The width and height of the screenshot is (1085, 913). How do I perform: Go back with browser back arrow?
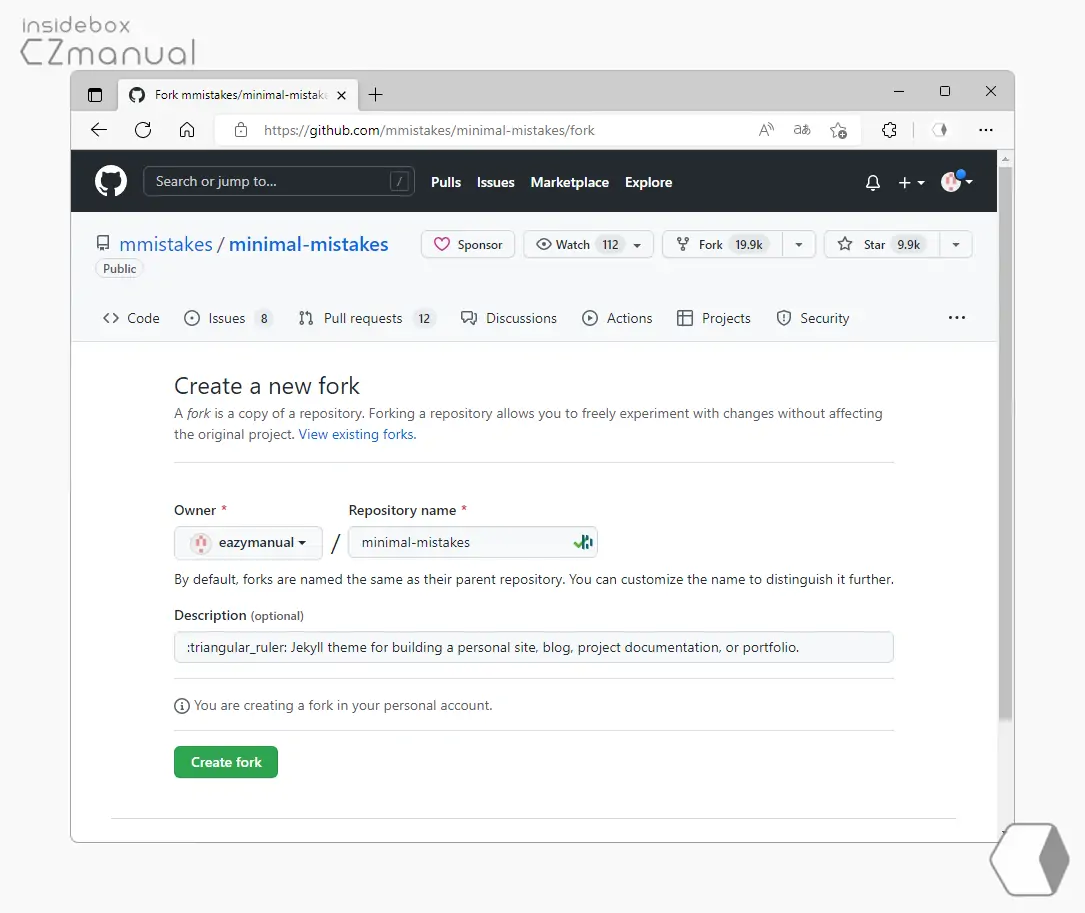pos(99,130)
